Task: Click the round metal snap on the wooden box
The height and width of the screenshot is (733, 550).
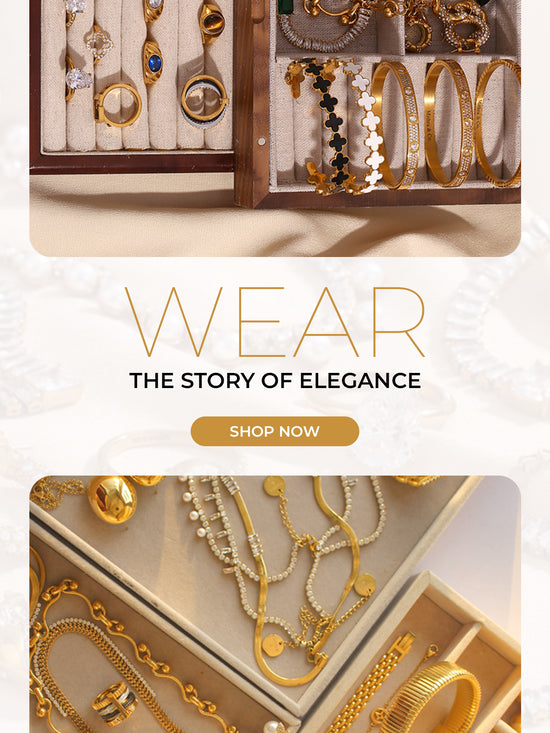Action: tap(262, 141)
